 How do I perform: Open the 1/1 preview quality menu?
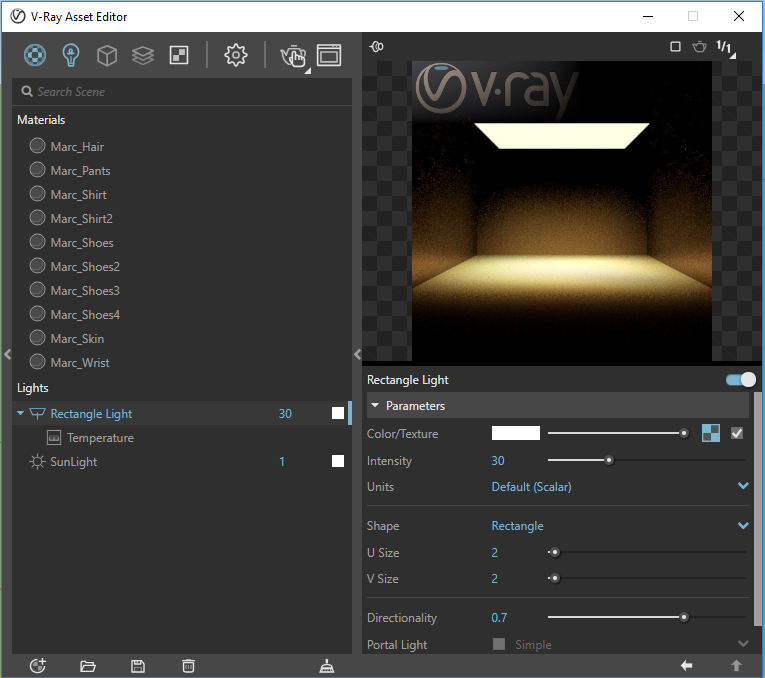pos(725,48)
